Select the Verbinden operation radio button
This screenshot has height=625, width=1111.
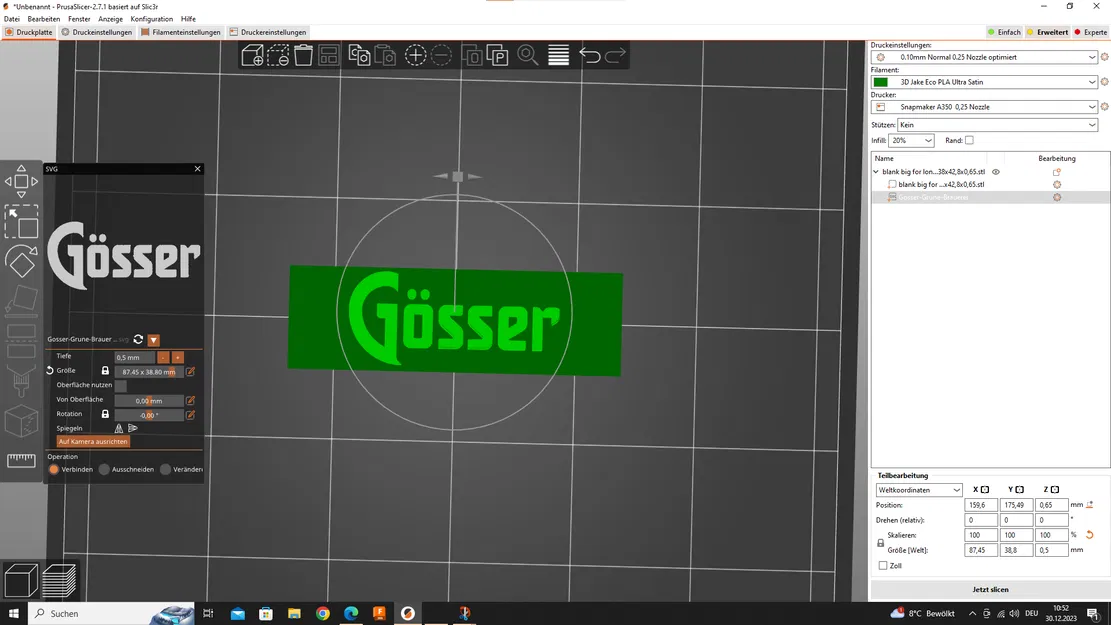54,469
